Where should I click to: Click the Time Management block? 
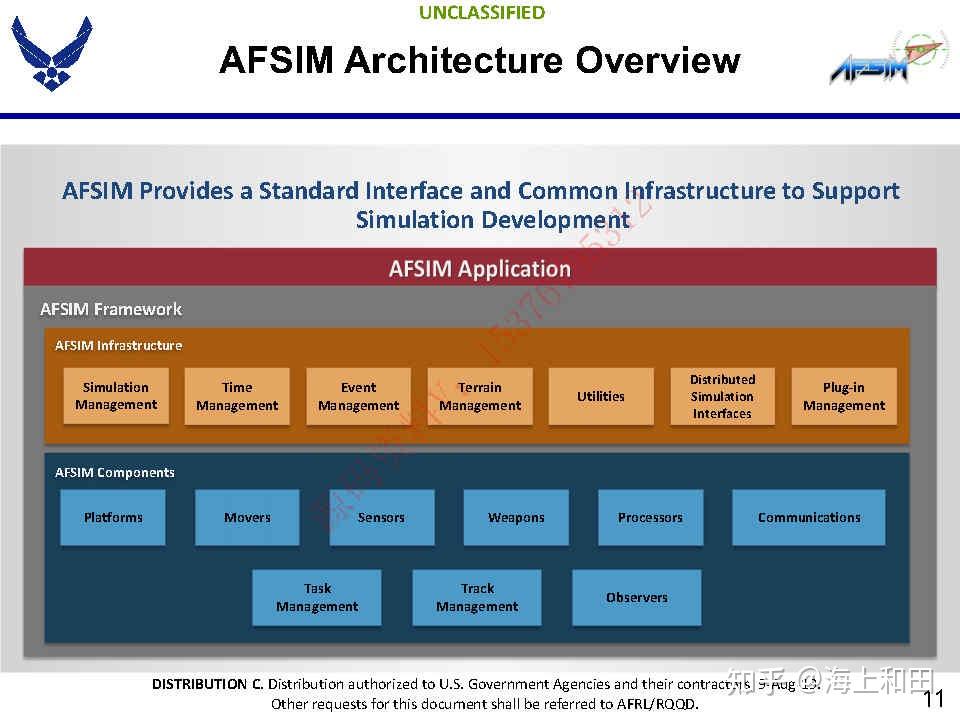237,396
